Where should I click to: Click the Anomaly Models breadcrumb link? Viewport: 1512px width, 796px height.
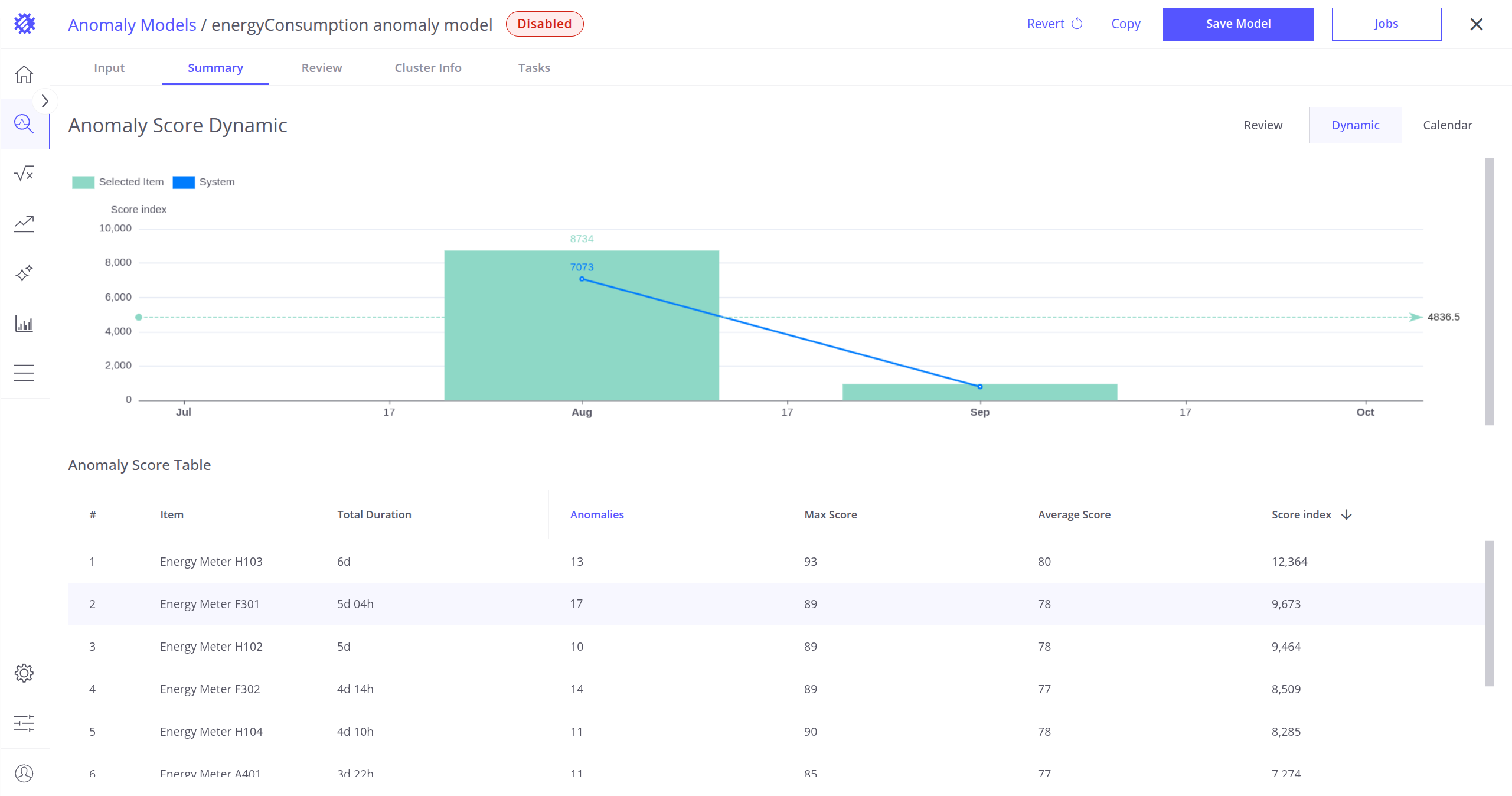(132, 25)
